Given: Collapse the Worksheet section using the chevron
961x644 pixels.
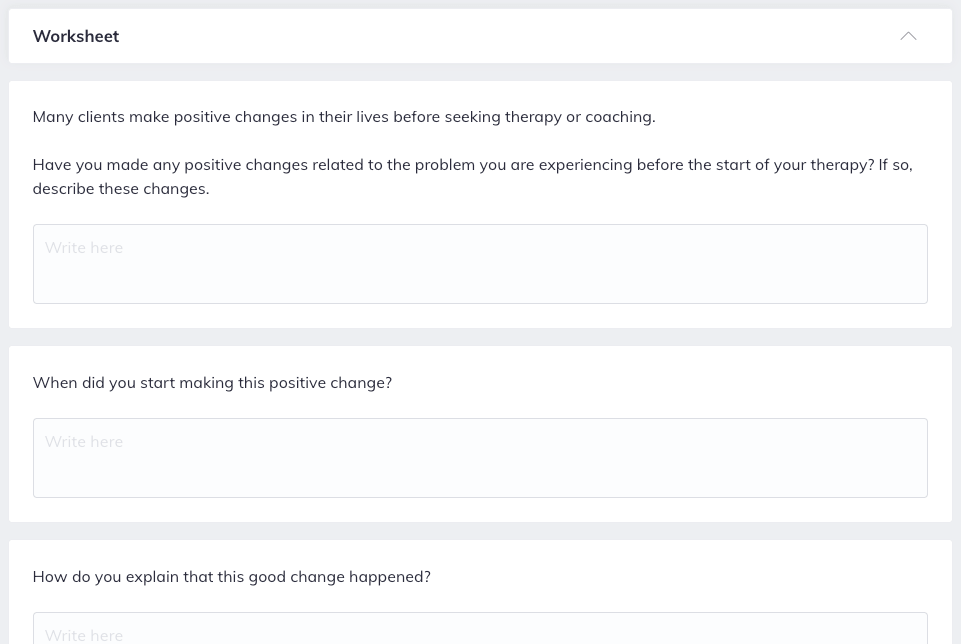Looking at the screenshot, I should [908, 36].
